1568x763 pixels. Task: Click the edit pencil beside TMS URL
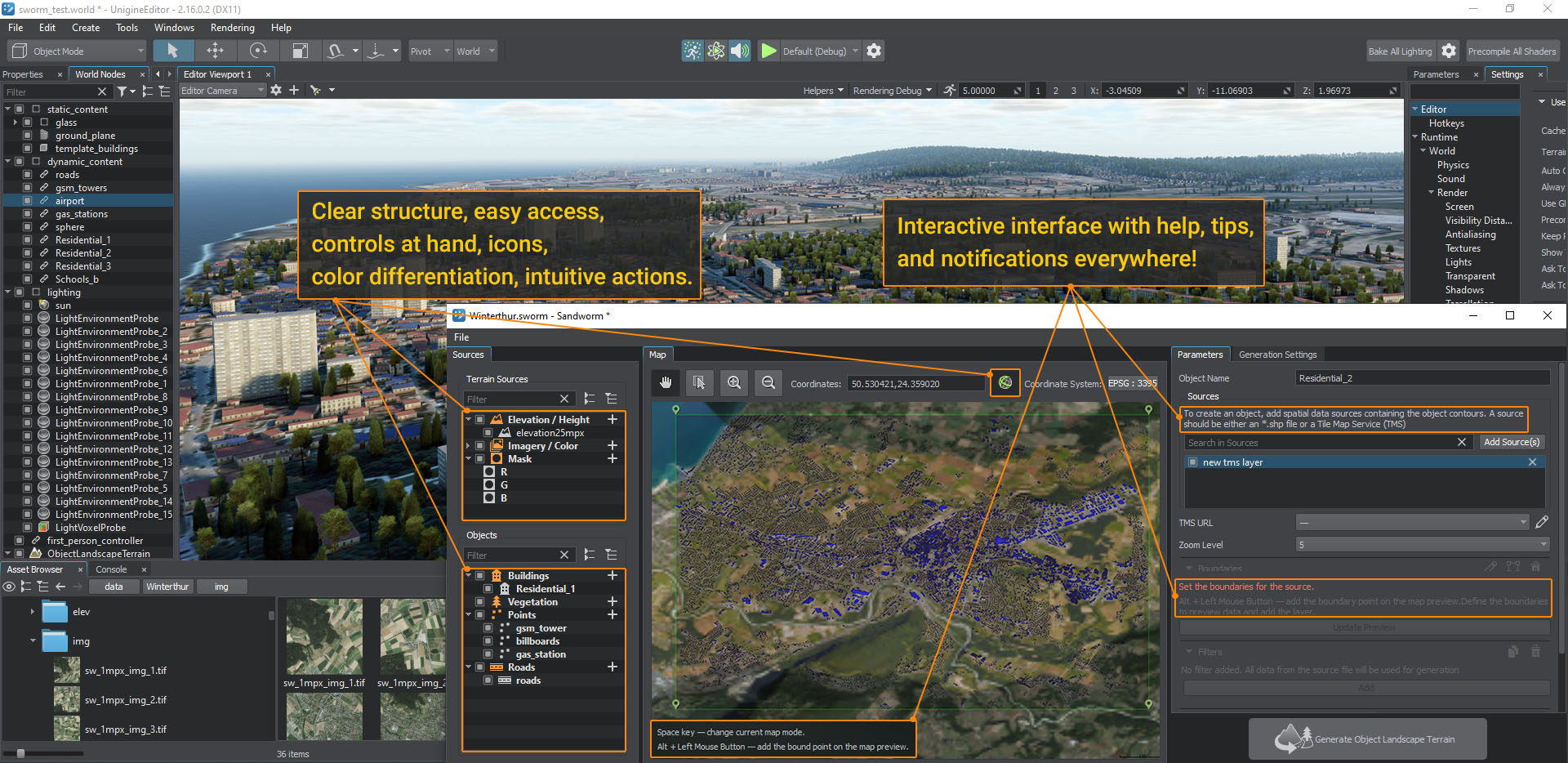pyautogui.click(x=1542, y=522)
